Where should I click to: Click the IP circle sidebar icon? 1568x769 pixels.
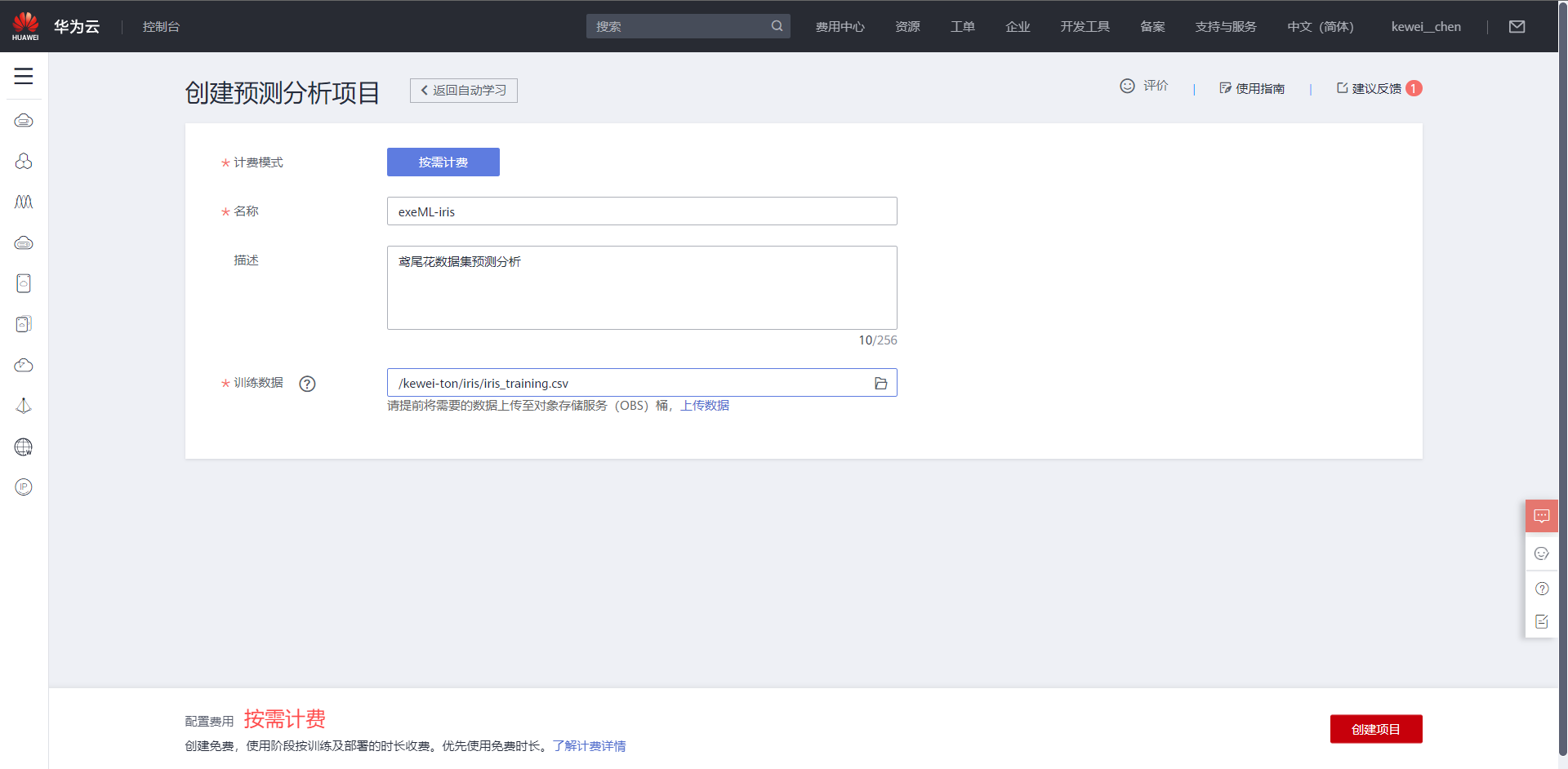(x=24, y=487)
